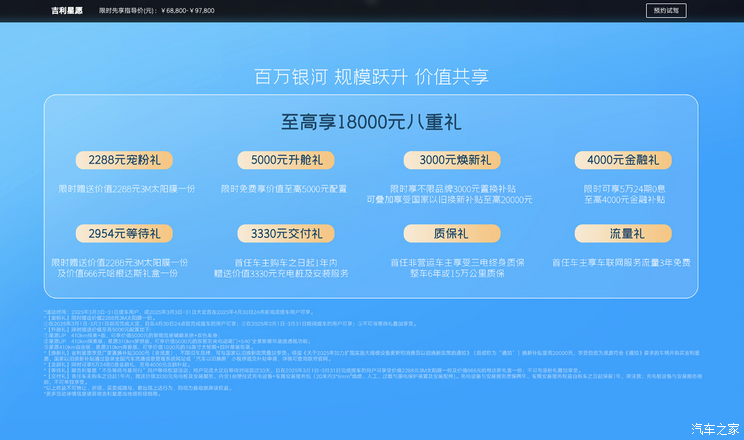Select the 4000元金融礼 badge

623,160
